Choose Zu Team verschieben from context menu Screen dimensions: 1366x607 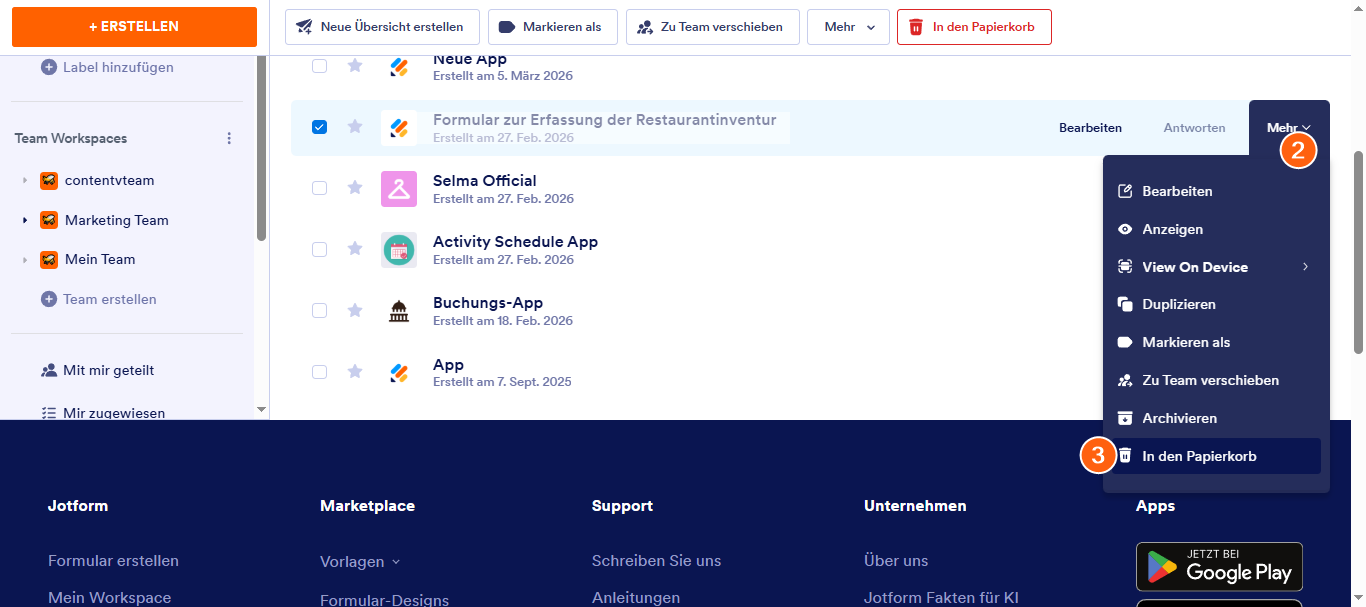pos(1216,380)
